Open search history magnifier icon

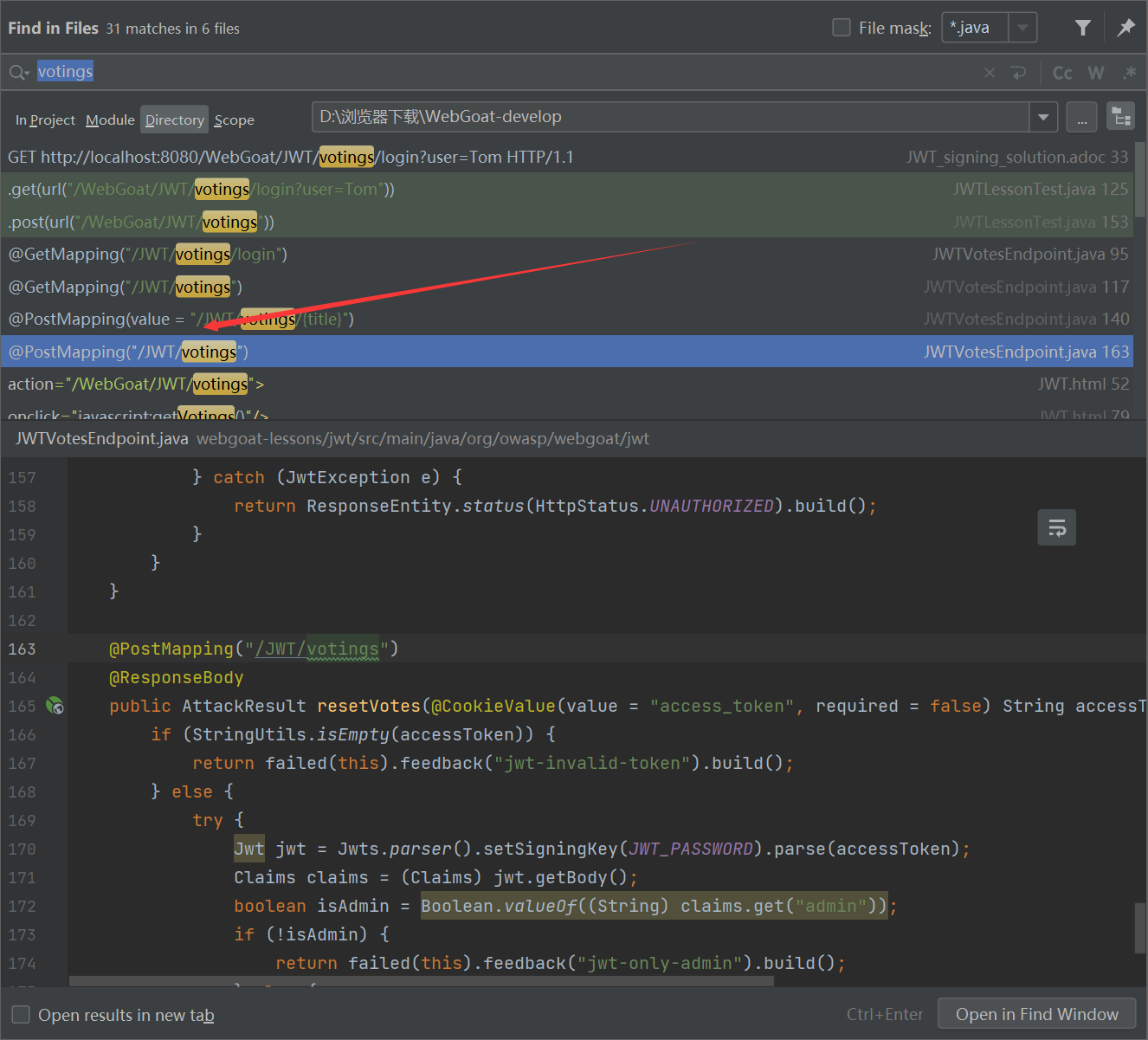(x=19, y=73)
